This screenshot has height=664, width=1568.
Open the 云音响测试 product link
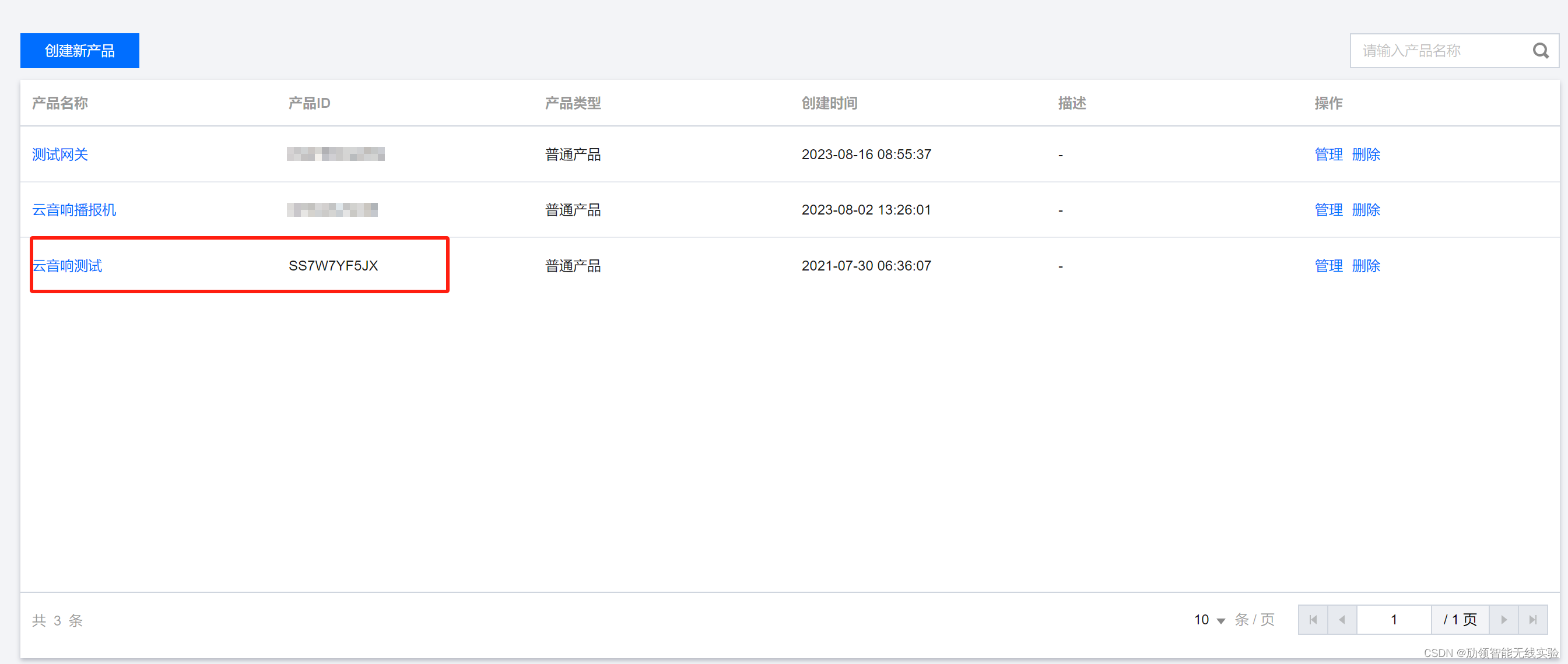pos(67,266)
